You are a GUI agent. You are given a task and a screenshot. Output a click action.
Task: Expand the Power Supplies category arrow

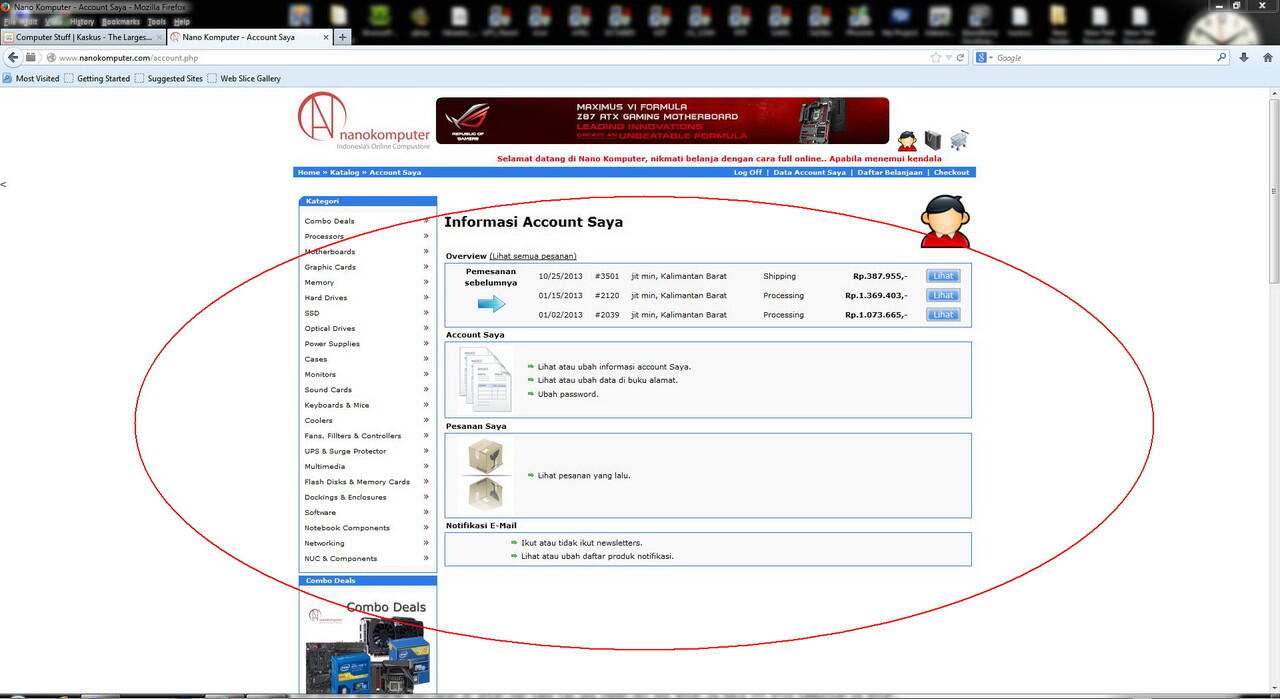point(426,343)
